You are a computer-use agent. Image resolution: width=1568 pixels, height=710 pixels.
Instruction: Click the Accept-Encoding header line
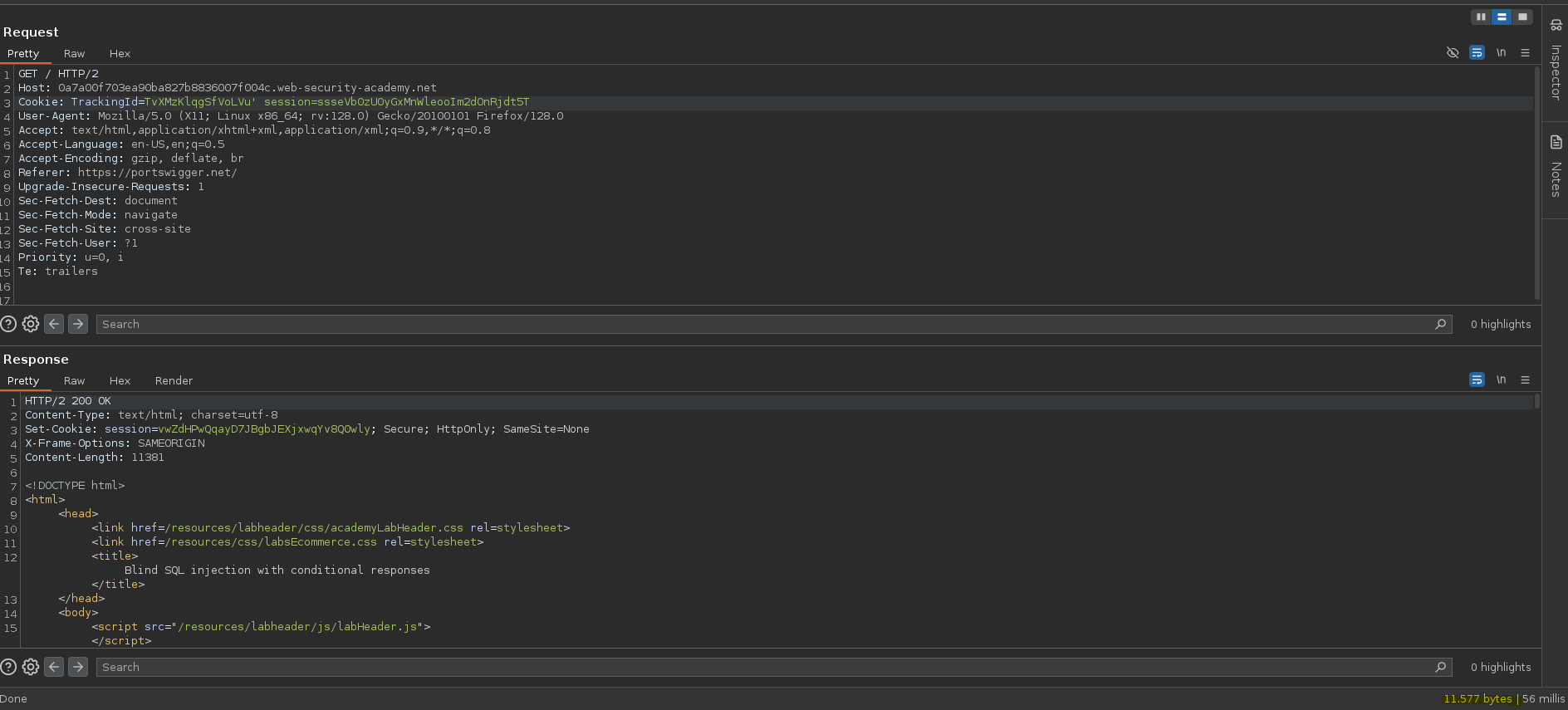point(131,159)
